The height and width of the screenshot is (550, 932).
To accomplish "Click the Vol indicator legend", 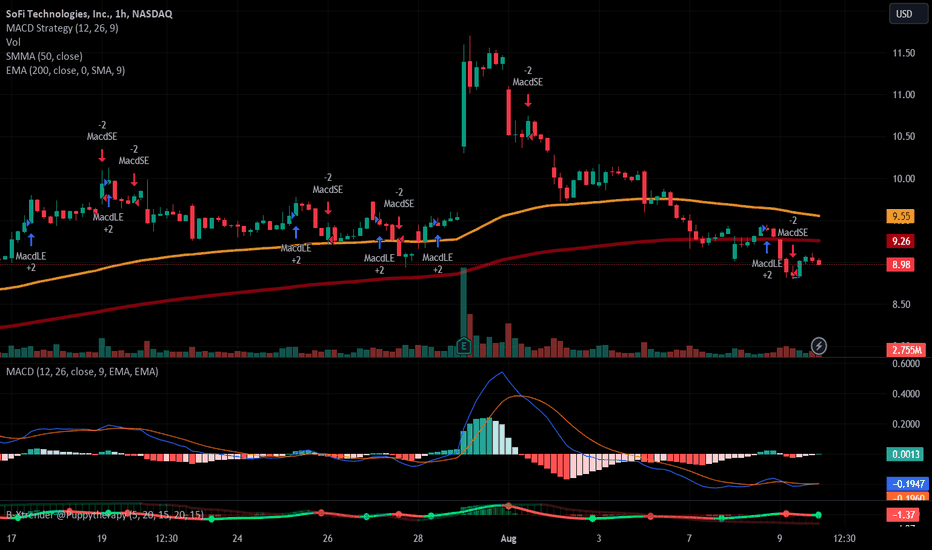I will coord(13,42).
